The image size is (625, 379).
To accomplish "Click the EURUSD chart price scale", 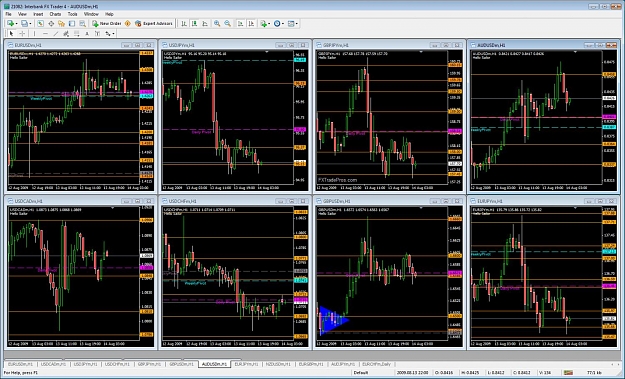I will click(147, 118).
